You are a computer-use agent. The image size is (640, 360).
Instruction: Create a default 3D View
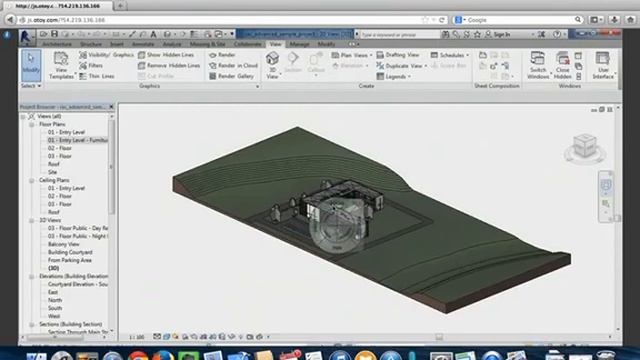coord(272,64)
